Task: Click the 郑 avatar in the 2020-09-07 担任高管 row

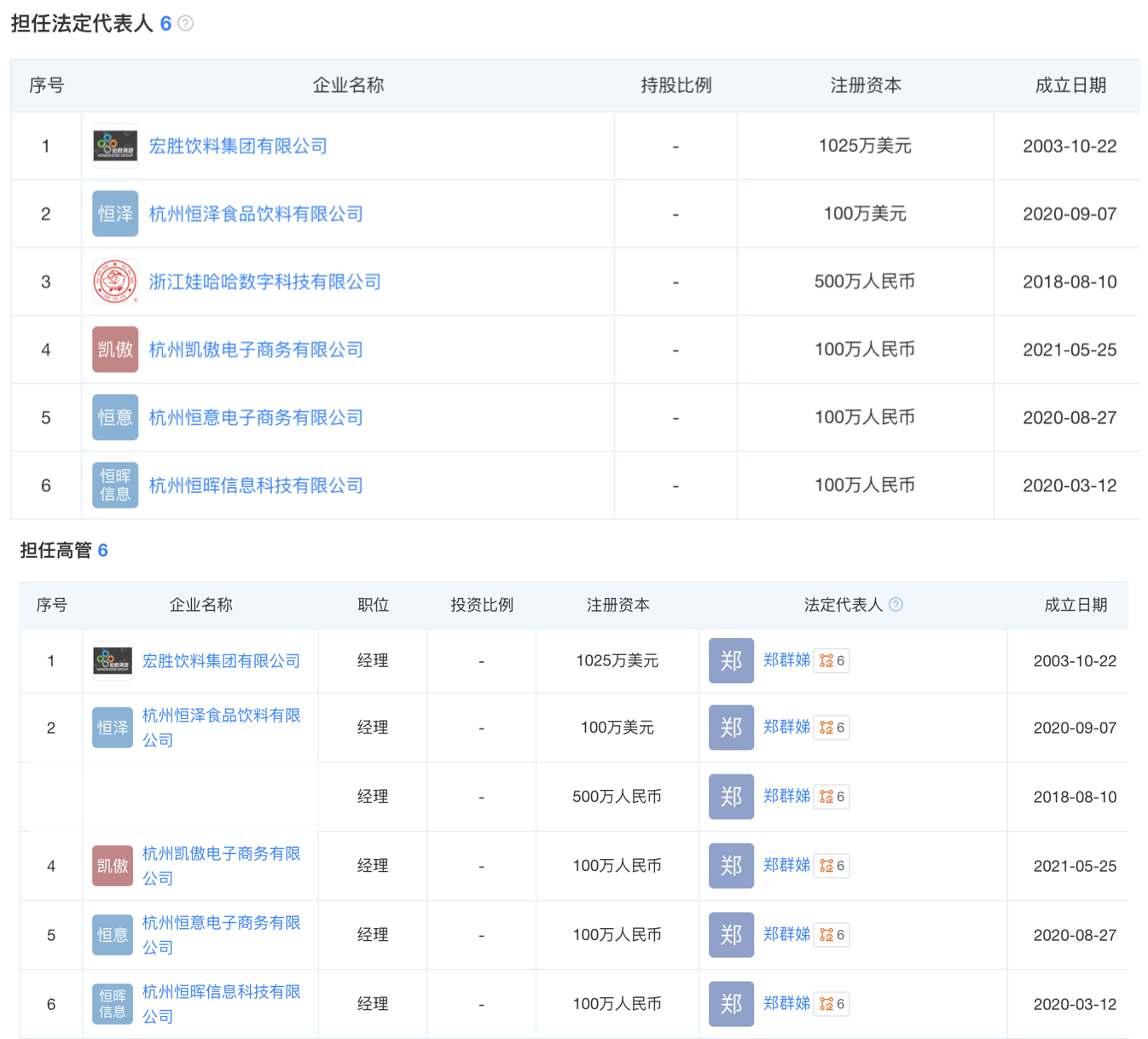Action: (731, 728)
